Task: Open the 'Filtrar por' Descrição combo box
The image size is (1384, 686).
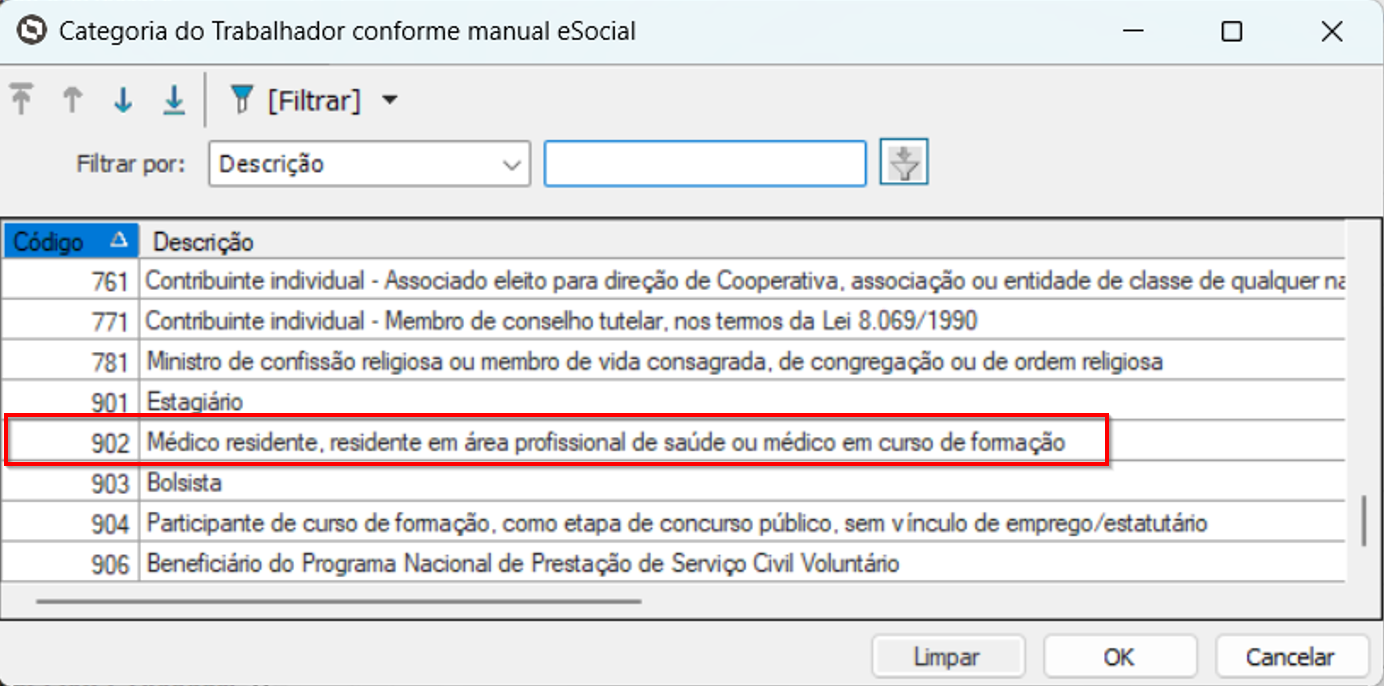Action: tap(368, 164)
